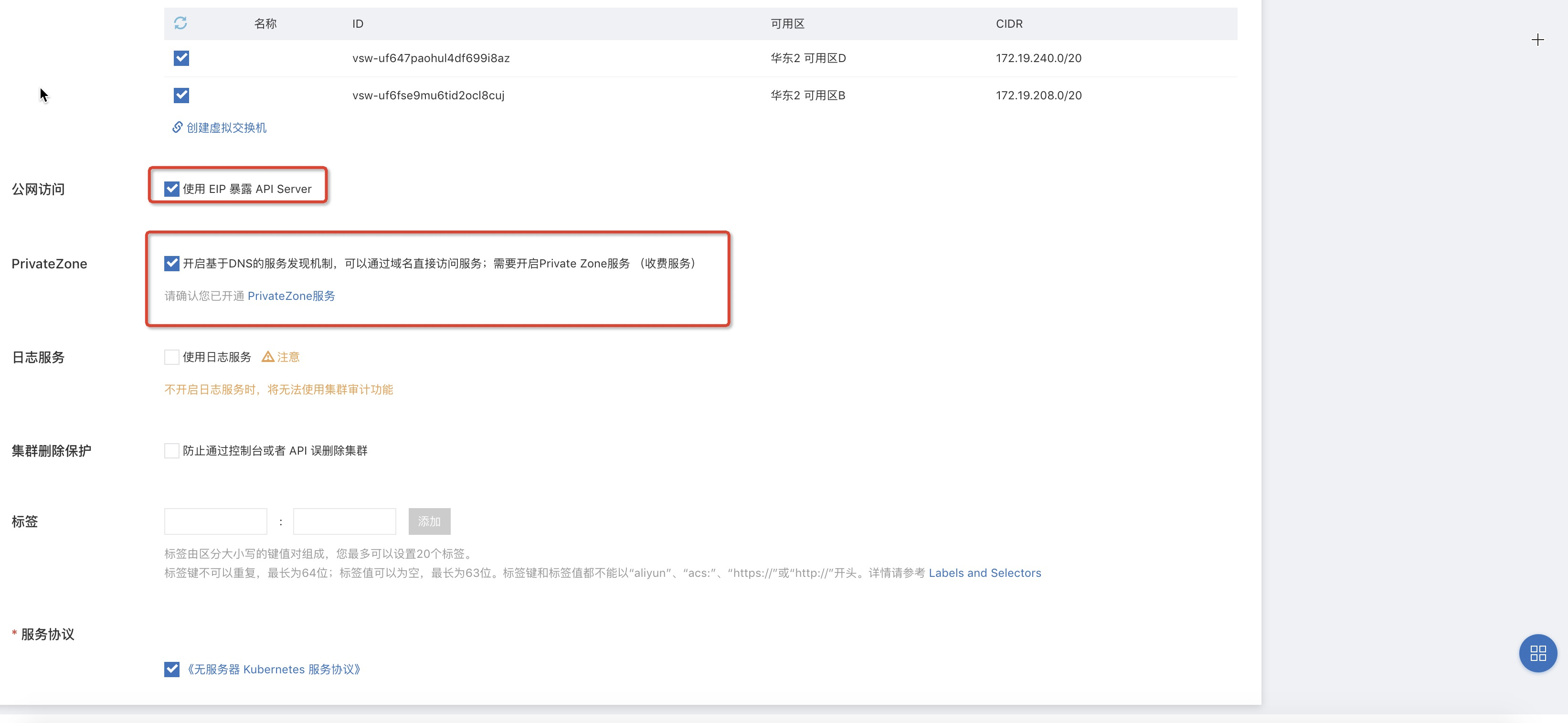Toggle 使用 EIP 暴露 API Server checkbox

pyautogui.click(x=172, y=189)
